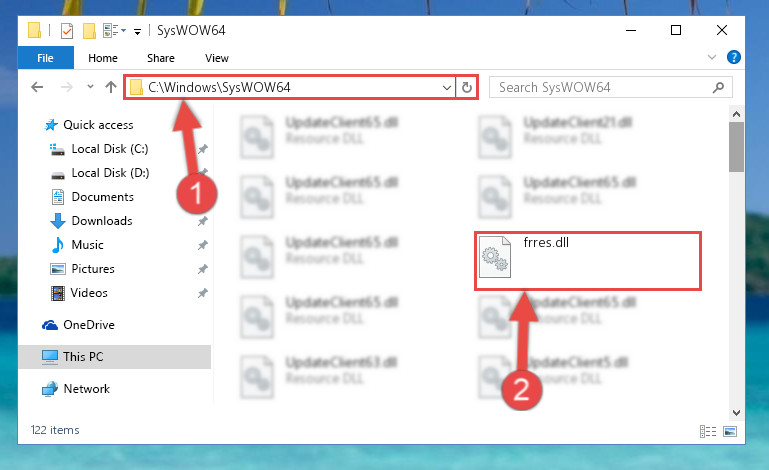The image size is (769, 470).
Task: Expand the ribbon with the chevron
Action: [x=712, y=57]
